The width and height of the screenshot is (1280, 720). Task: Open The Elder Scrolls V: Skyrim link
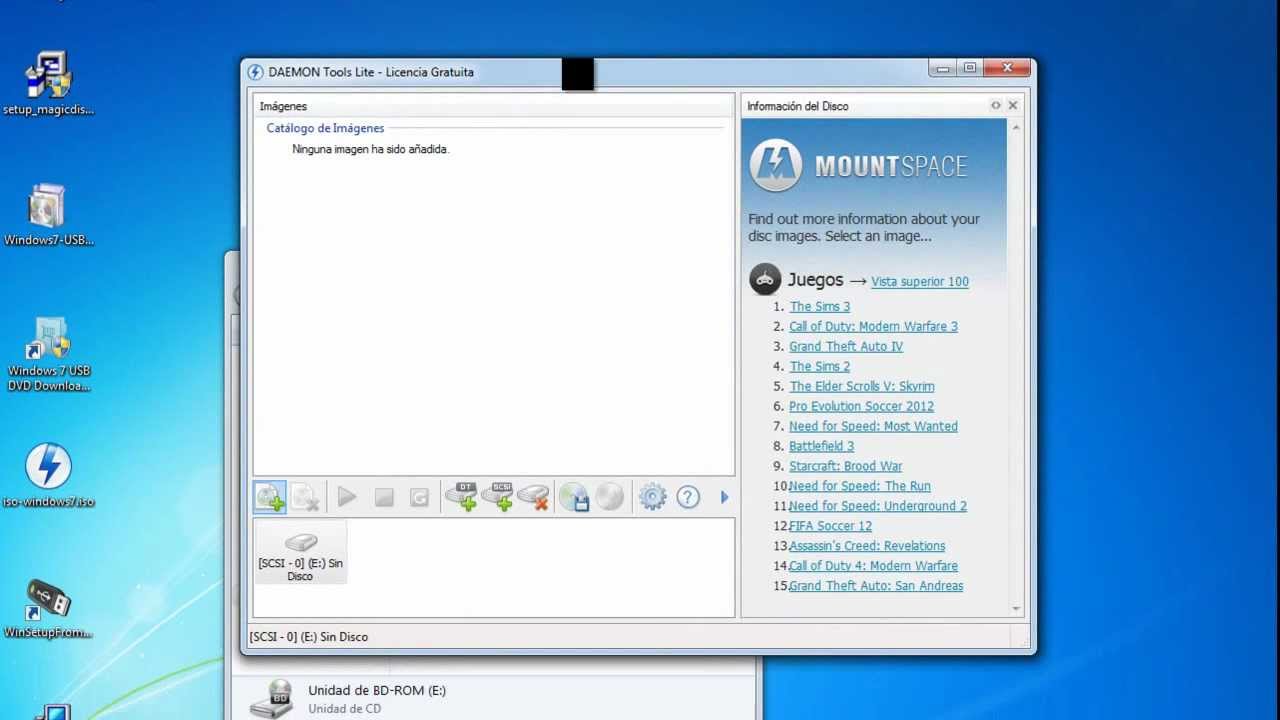point(862,387)
